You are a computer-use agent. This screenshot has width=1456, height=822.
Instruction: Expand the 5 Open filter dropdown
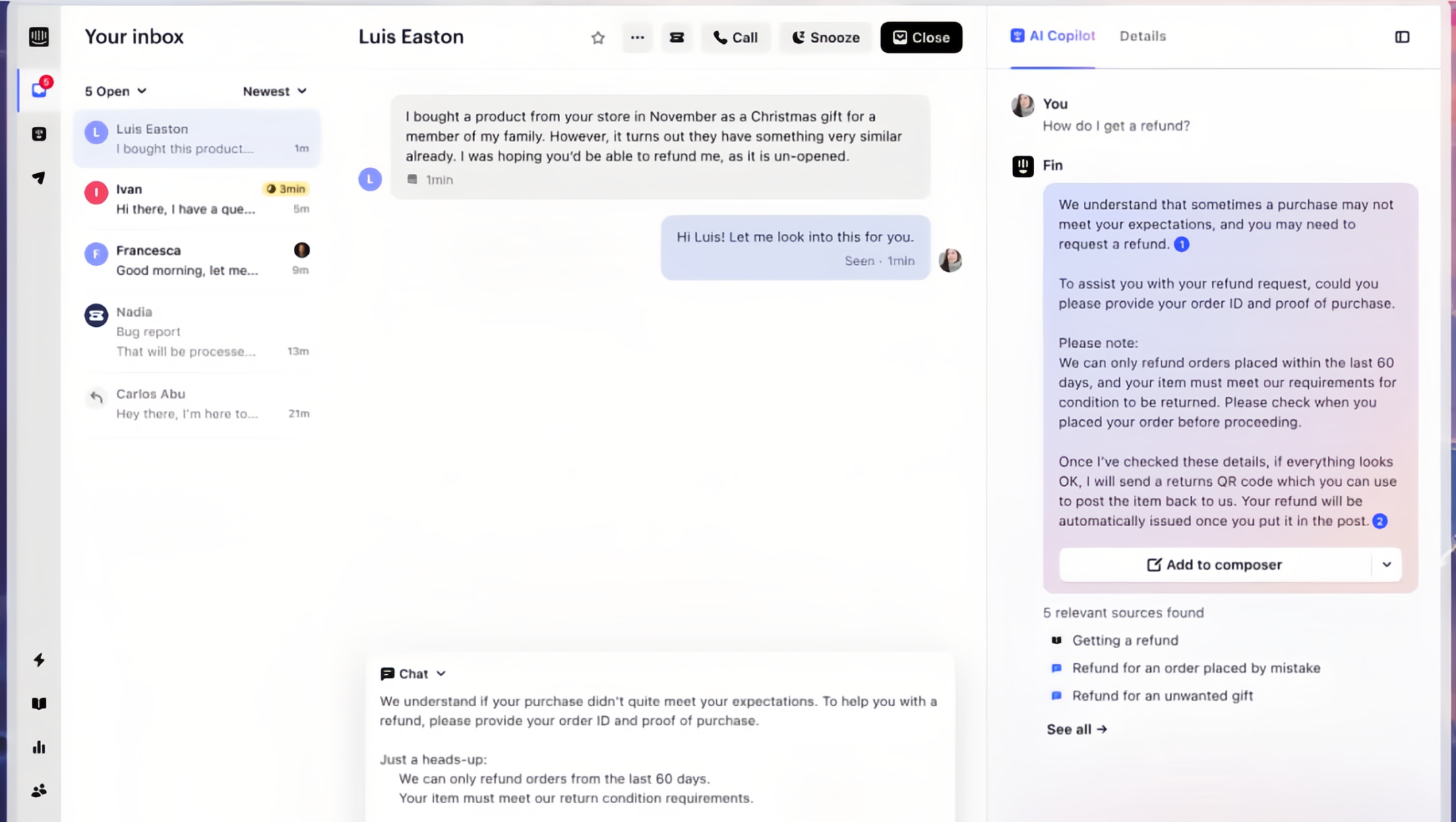click(x=115, y=91)
